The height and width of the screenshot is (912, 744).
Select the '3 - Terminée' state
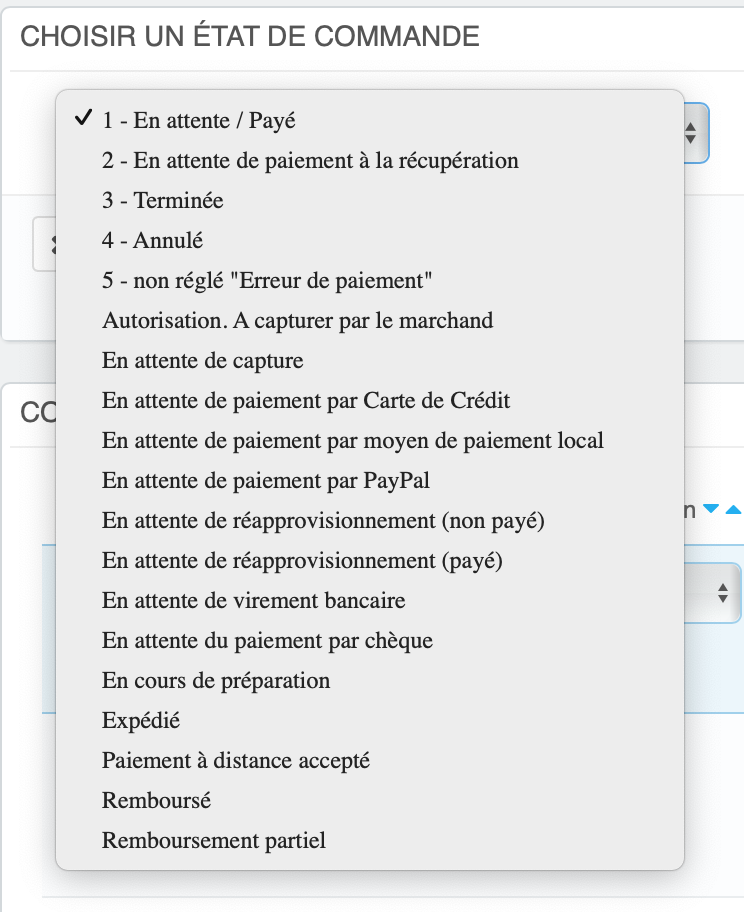point(369,201)
